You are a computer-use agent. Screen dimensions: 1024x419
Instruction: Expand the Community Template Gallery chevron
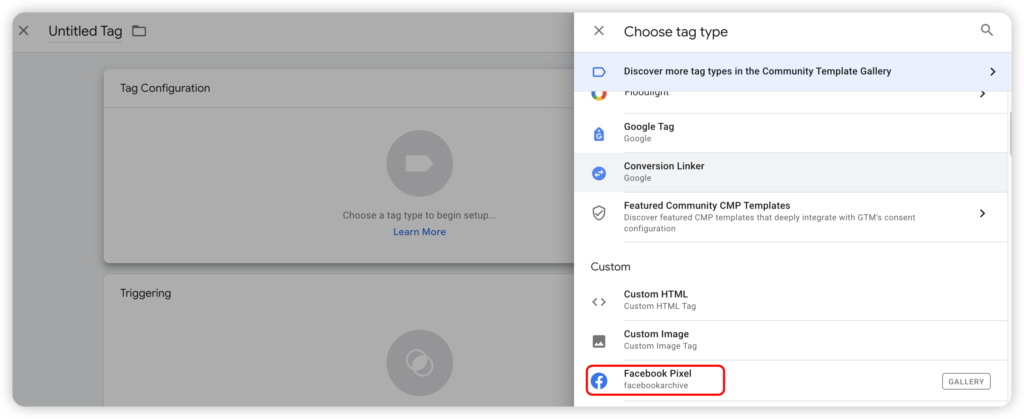click(x=992, y=72)
